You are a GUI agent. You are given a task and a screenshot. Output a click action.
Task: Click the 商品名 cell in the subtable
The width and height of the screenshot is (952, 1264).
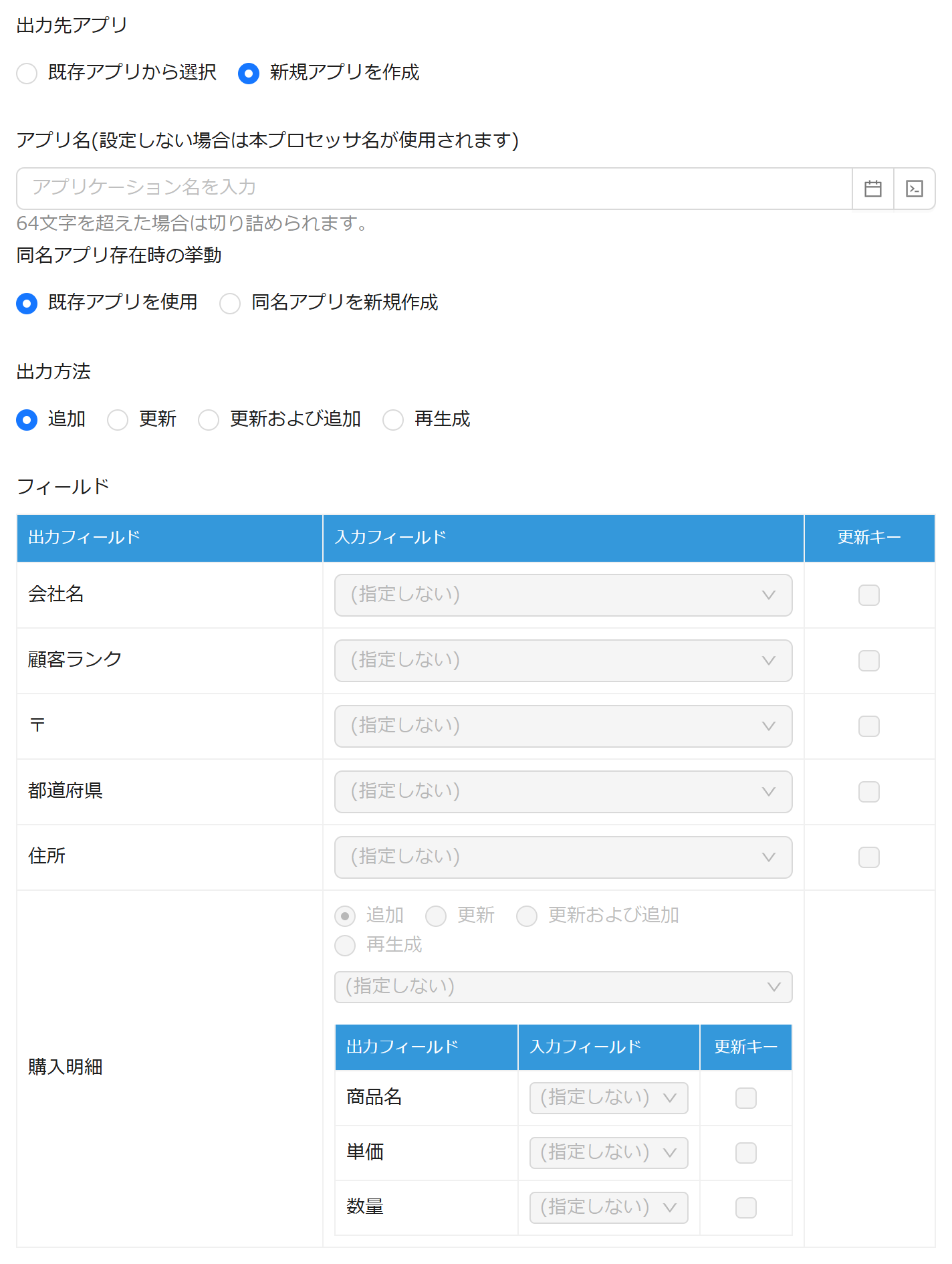[427, 1098]
